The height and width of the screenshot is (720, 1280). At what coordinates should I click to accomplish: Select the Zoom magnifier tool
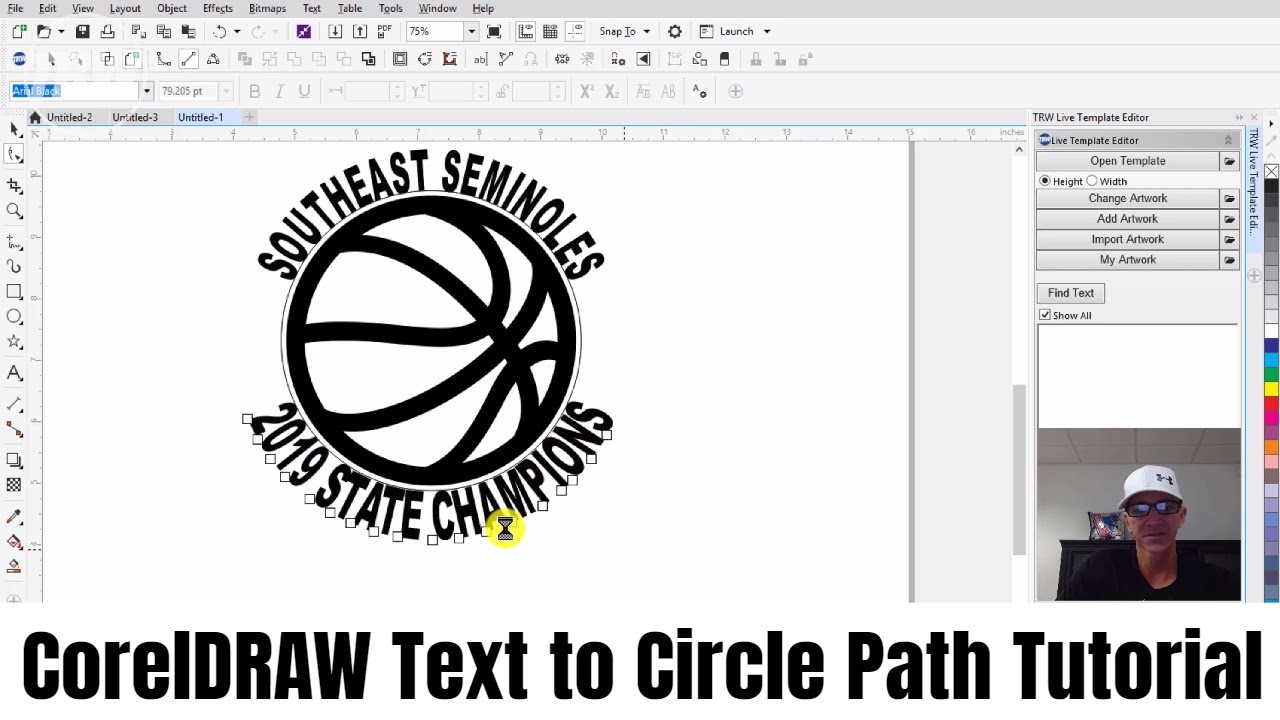[x=14, y=210]
